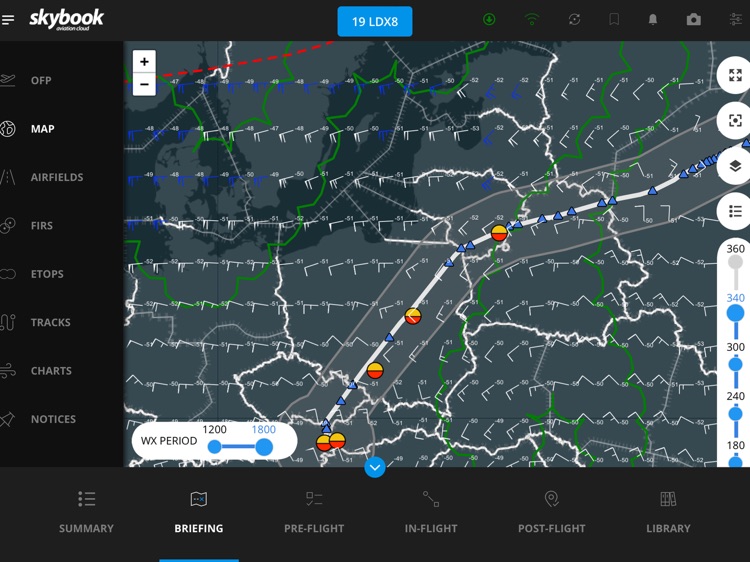Viewport: 750px width, 562px height.
Task: Open map layers button
Action: (735, 166)
